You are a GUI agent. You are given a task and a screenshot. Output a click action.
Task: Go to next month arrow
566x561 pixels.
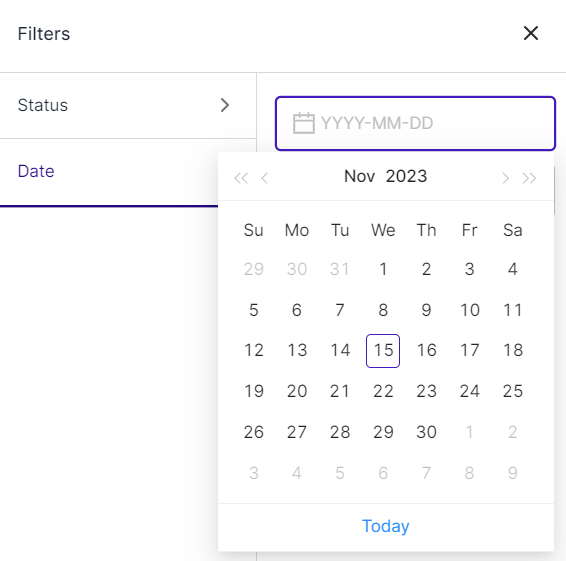point(506,178)
